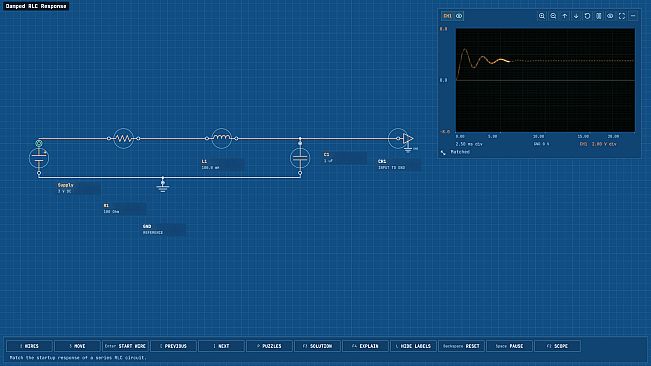Expand the scope to fullscreen
The width and height of the screenshot is (651, 366).
[622, 16]
